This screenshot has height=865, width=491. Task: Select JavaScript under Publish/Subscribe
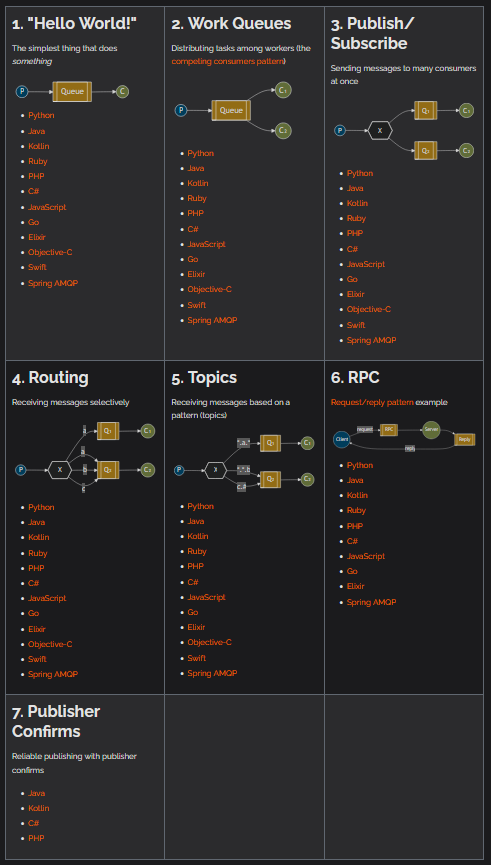(366, 264)
